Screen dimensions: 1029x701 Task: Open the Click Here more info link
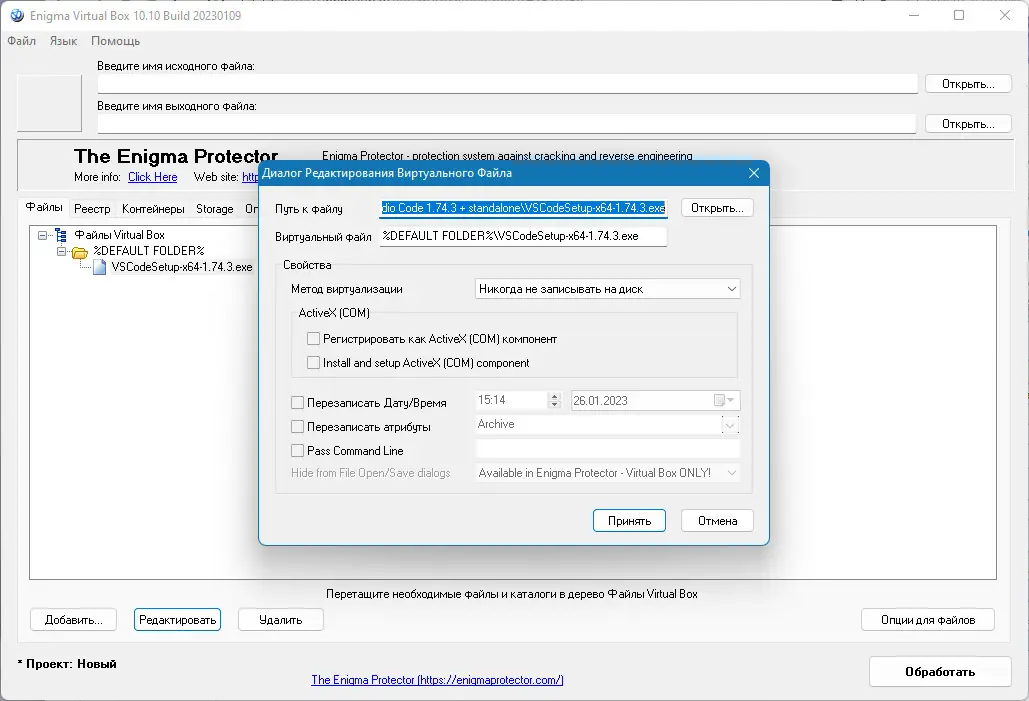(x=152, y=177)
